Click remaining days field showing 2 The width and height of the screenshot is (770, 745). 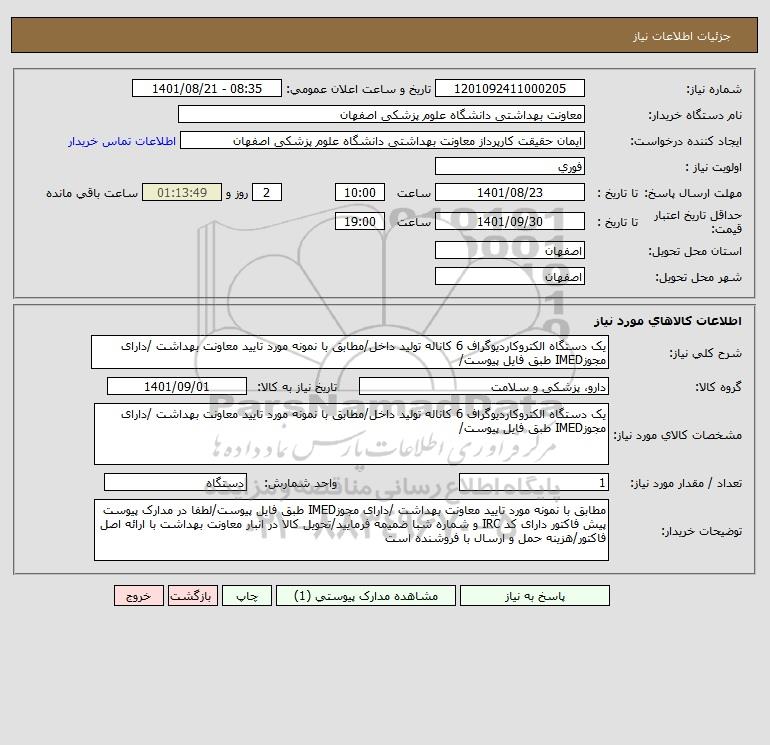pyautogui.click(x=267, y=193)
